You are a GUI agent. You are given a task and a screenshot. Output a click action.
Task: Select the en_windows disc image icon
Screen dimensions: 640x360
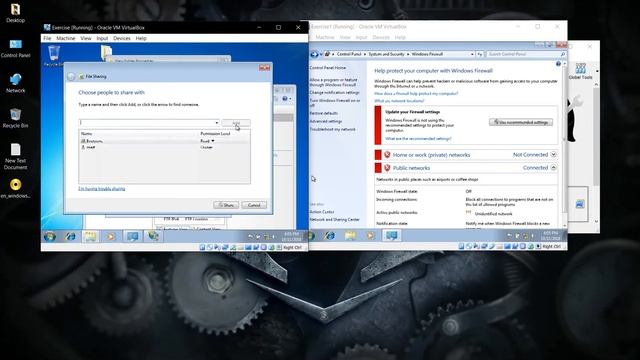tap(16, 189)
